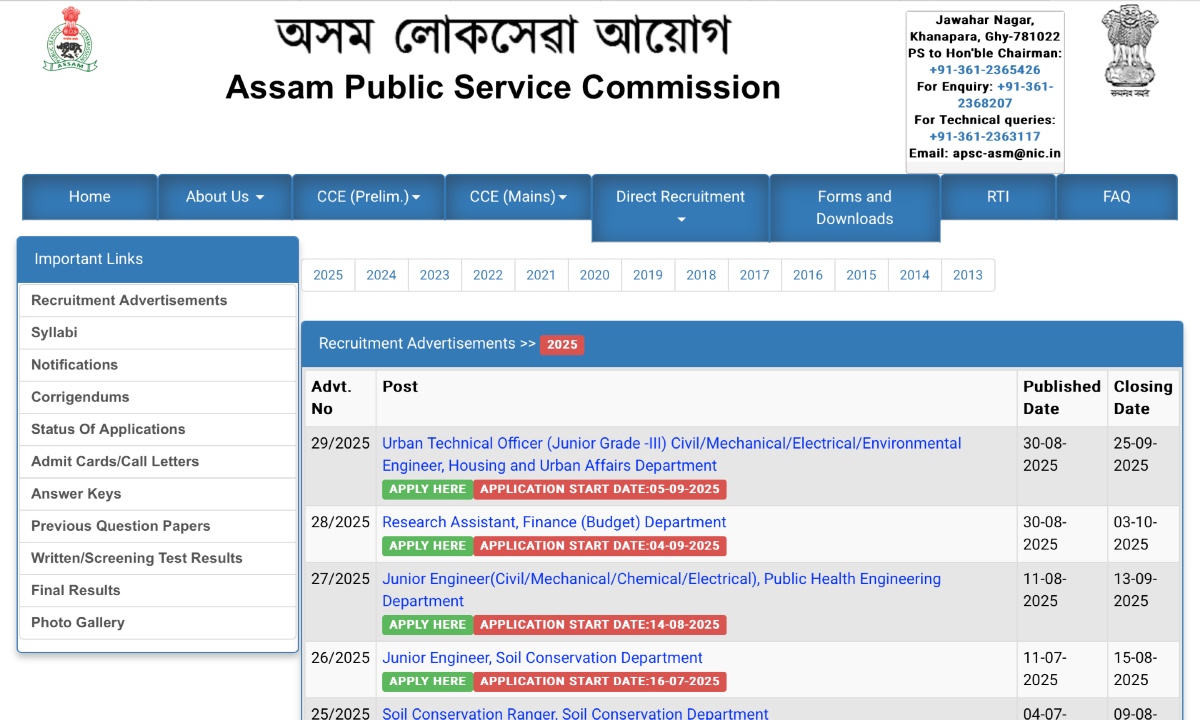Image resolution: width=1200 pixels, height=720 pixels.
Task: Select the 2025 year tab
Action: tap(328, 275)
